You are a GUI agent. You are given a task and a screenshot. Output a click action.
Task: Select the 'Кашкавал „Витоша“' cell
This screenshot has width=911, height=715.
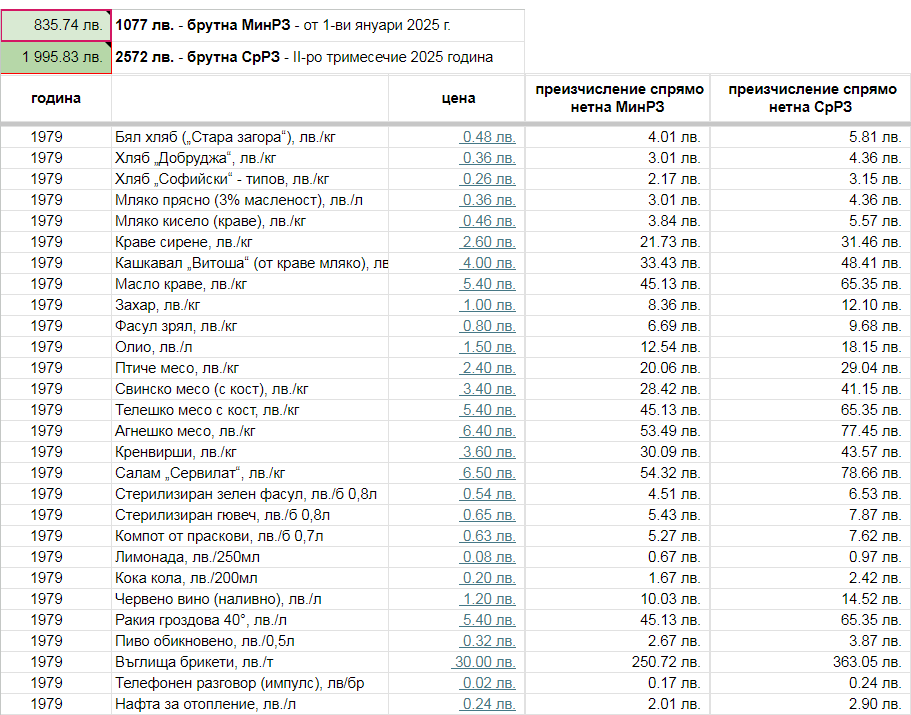(250, 263)
